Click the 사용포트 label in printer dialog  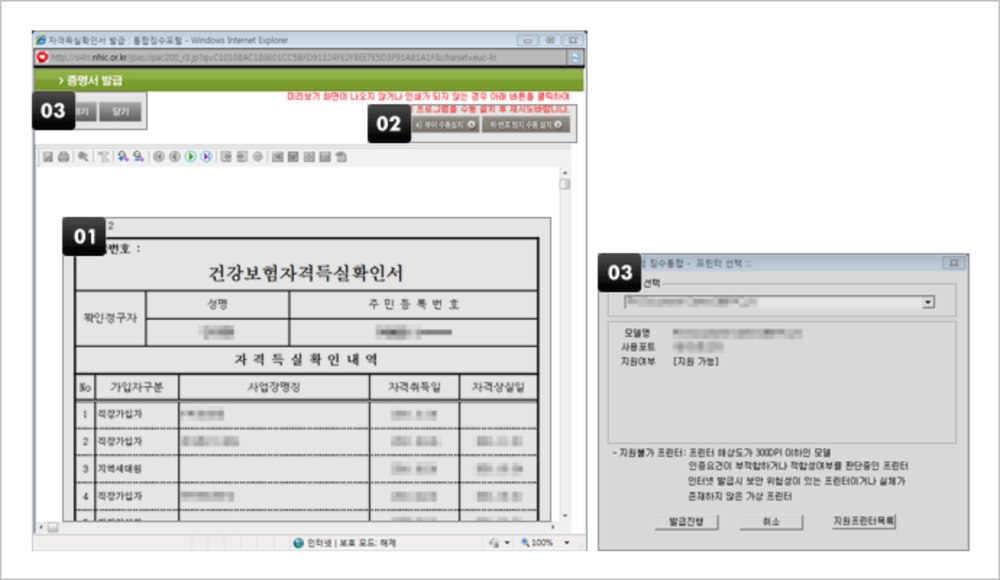(x=638, y=347)
